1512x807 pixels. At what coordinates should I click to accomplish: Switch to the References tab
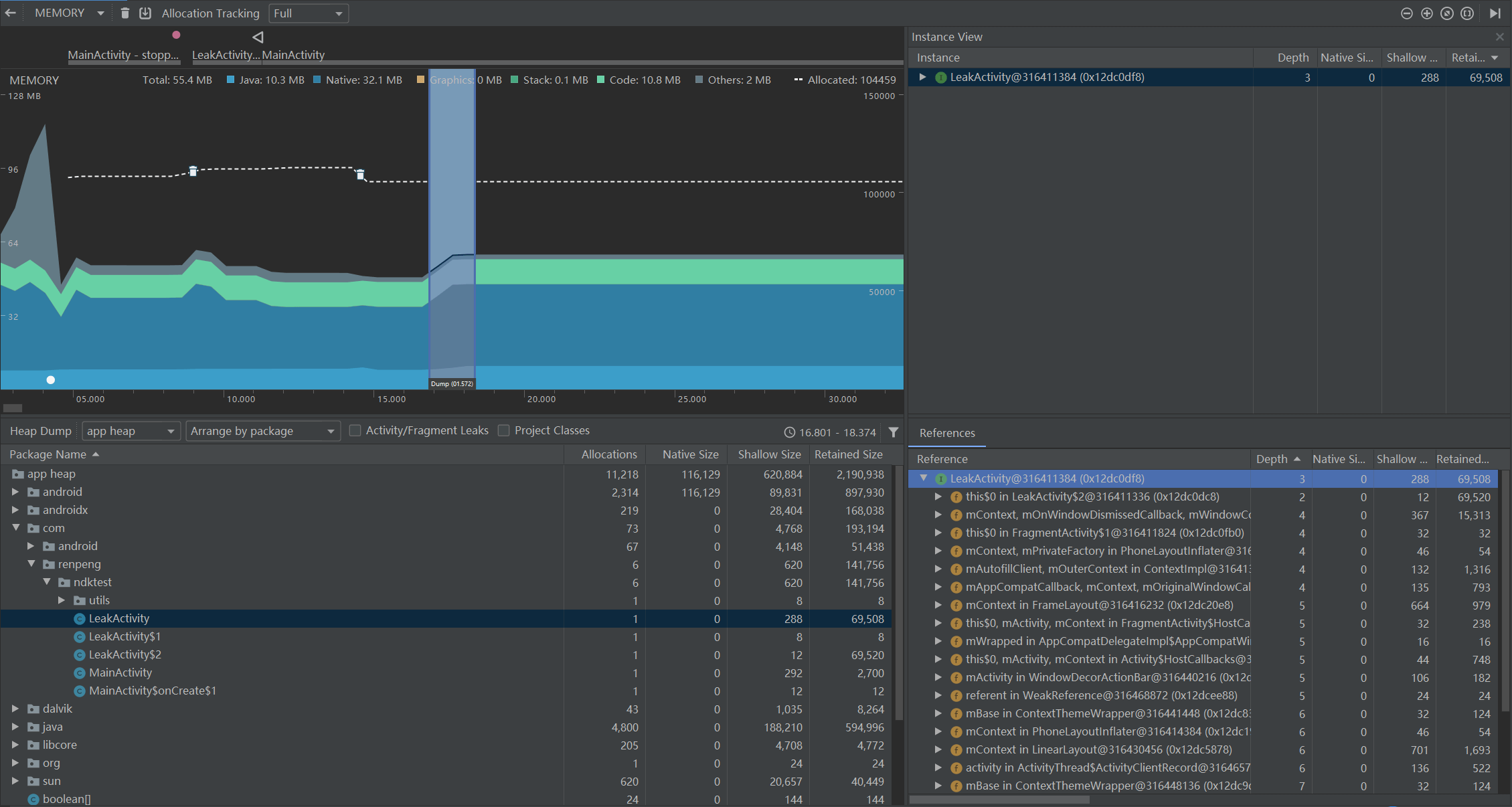(x=947, y=433)
